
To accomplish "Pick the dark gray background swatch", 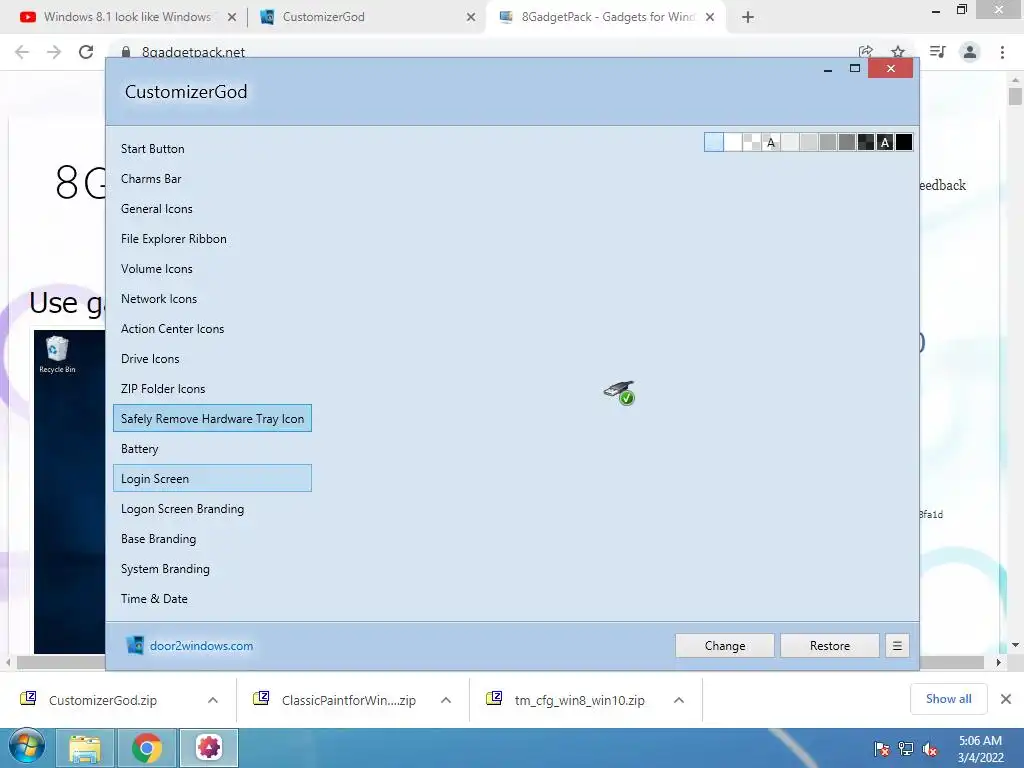I will tap(846, 142).
